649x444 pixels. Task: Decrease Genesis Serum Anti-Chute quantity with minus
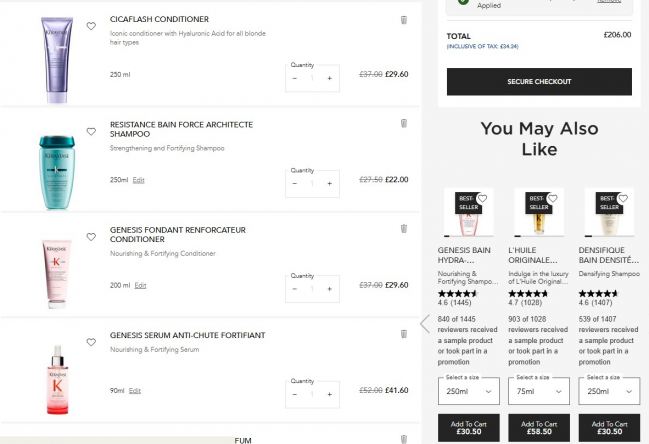click(295, 394)
